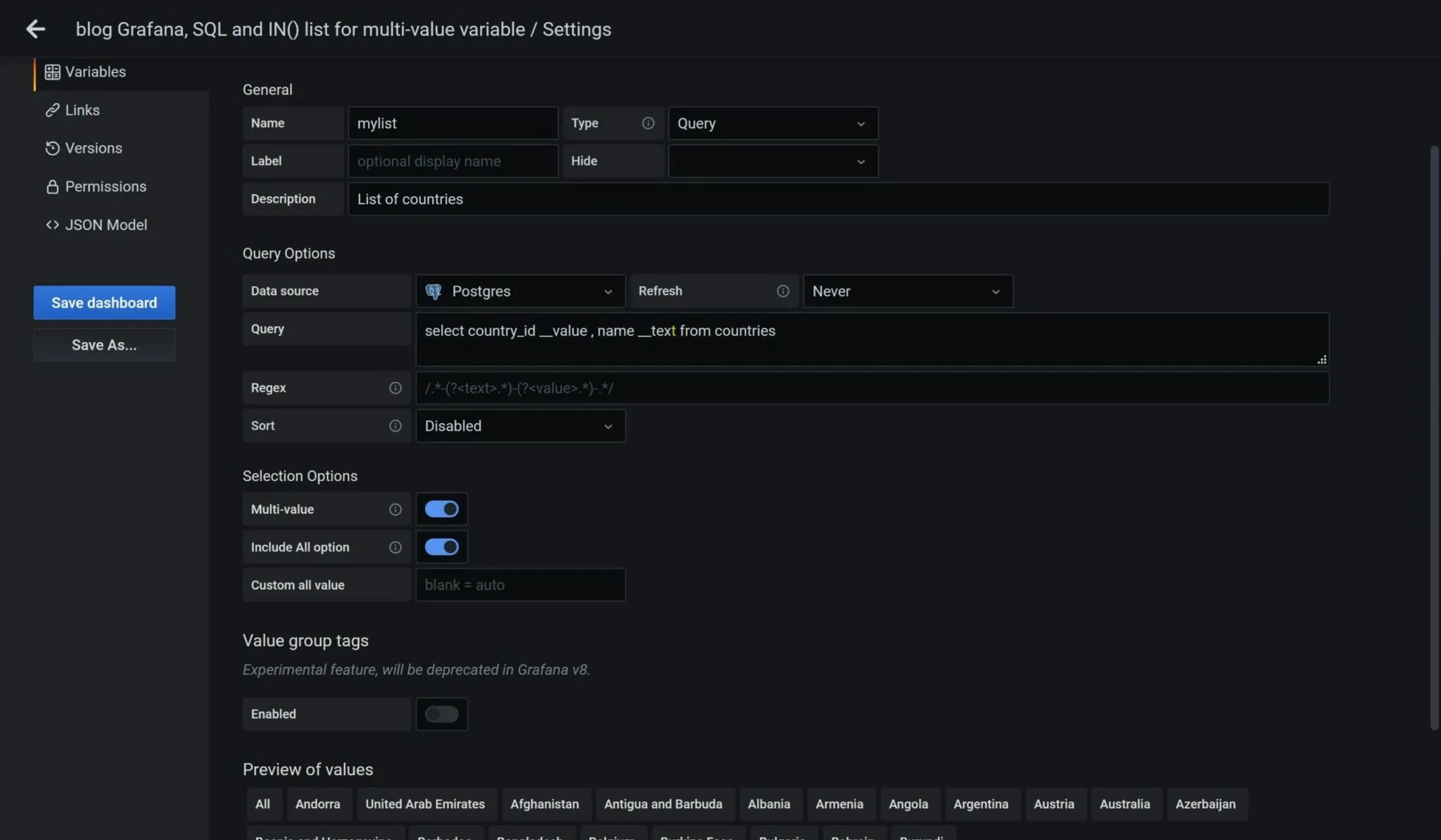Click the page vertical scrollbar
Viewport: 1441px width, 840px height.
[x=1435, y=436]
